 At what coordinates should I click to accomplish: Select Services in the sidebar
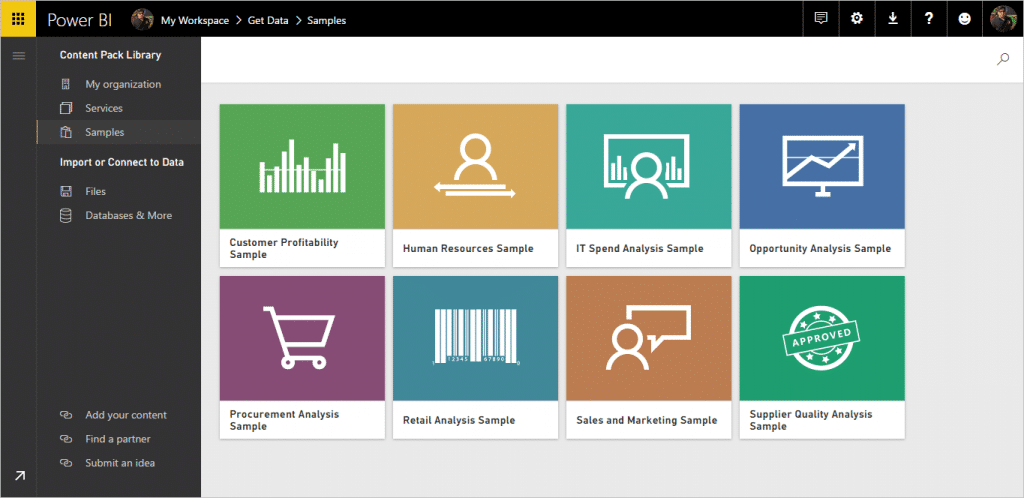(x=104, y=108)
